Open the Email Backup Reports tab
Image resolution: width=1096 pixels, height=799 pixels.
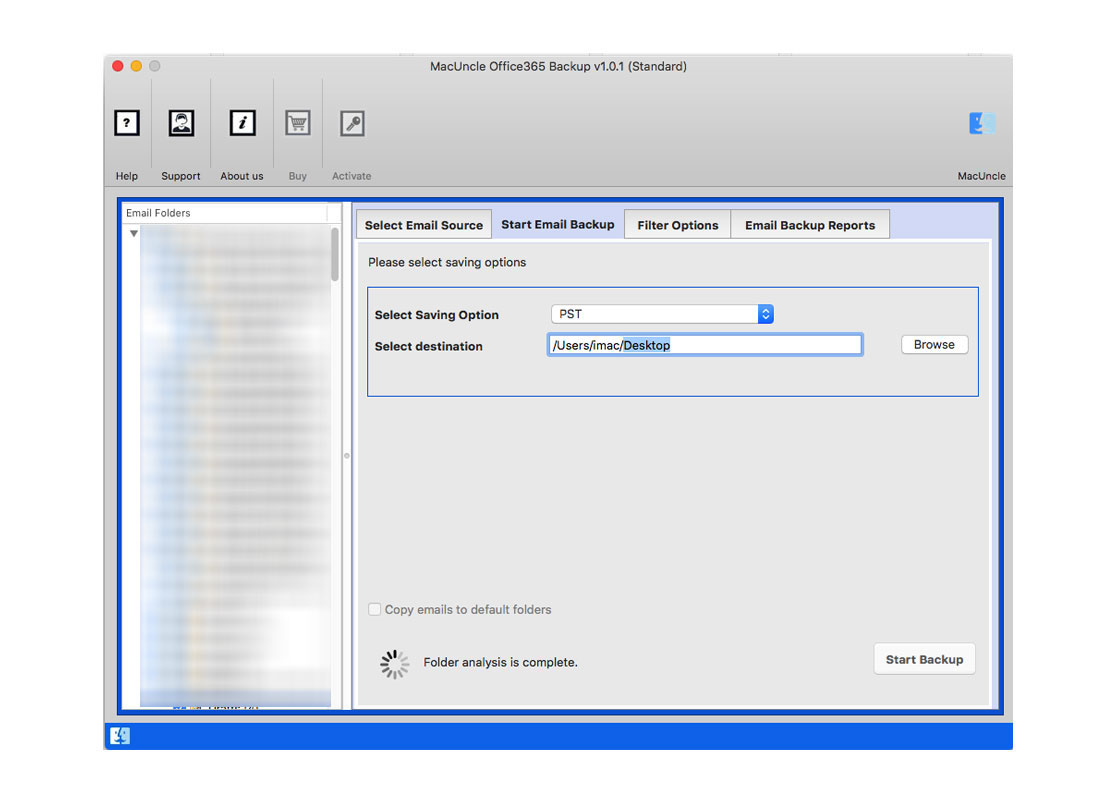[x=810, y=224]
